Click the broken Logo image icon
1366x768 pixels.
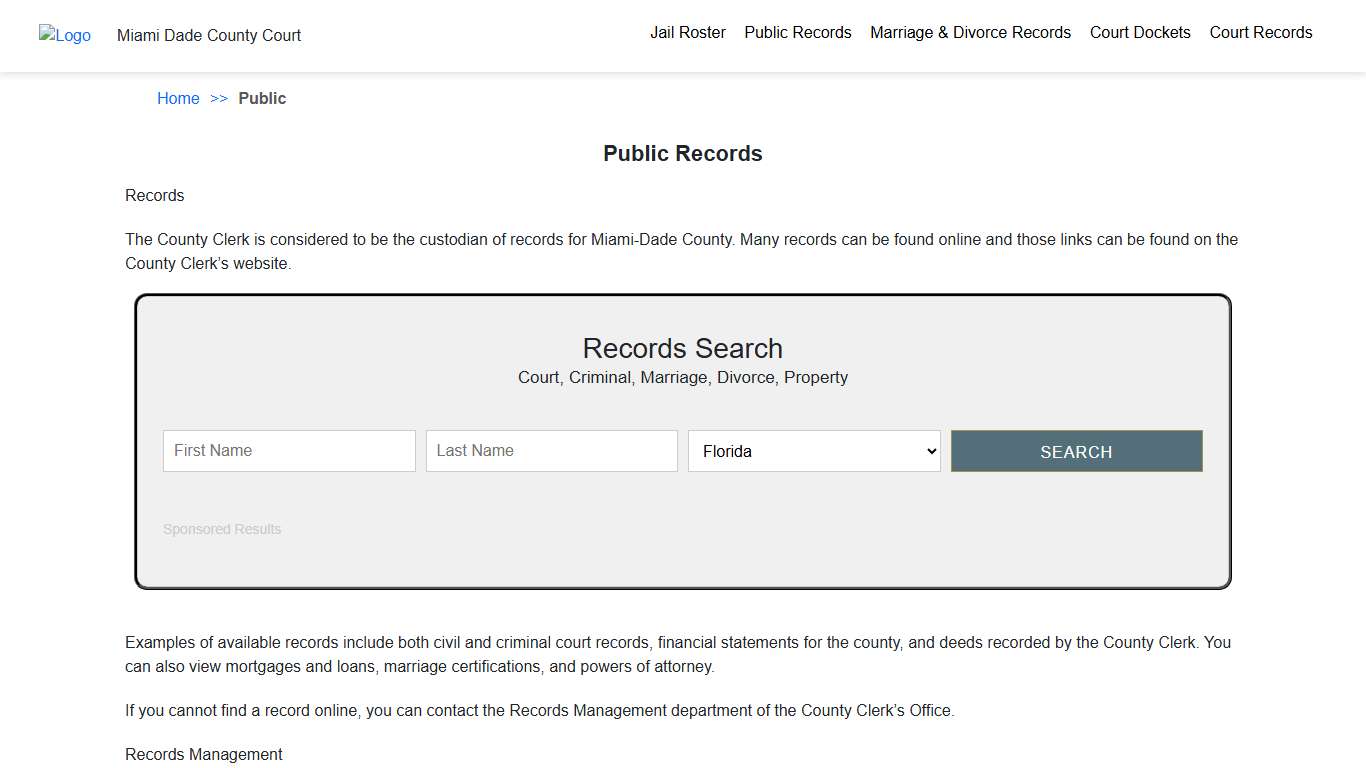coord(64,36)
